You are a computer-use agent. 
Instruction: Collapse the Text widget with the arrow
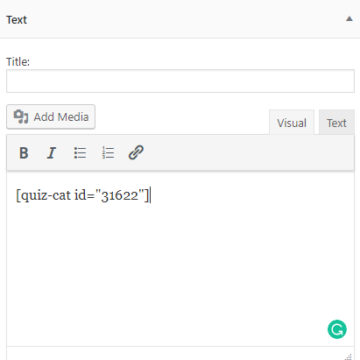pos(349,19)
